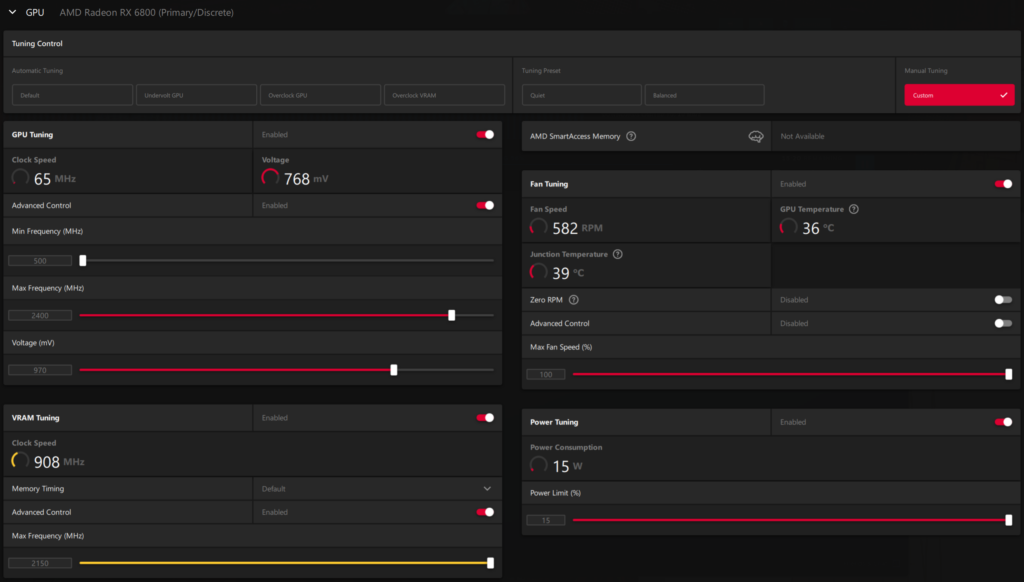The width and height of the screenshot is (1024, 582).
Task: Click the VRAM Max Frequency value field
Action: (40, 563)
